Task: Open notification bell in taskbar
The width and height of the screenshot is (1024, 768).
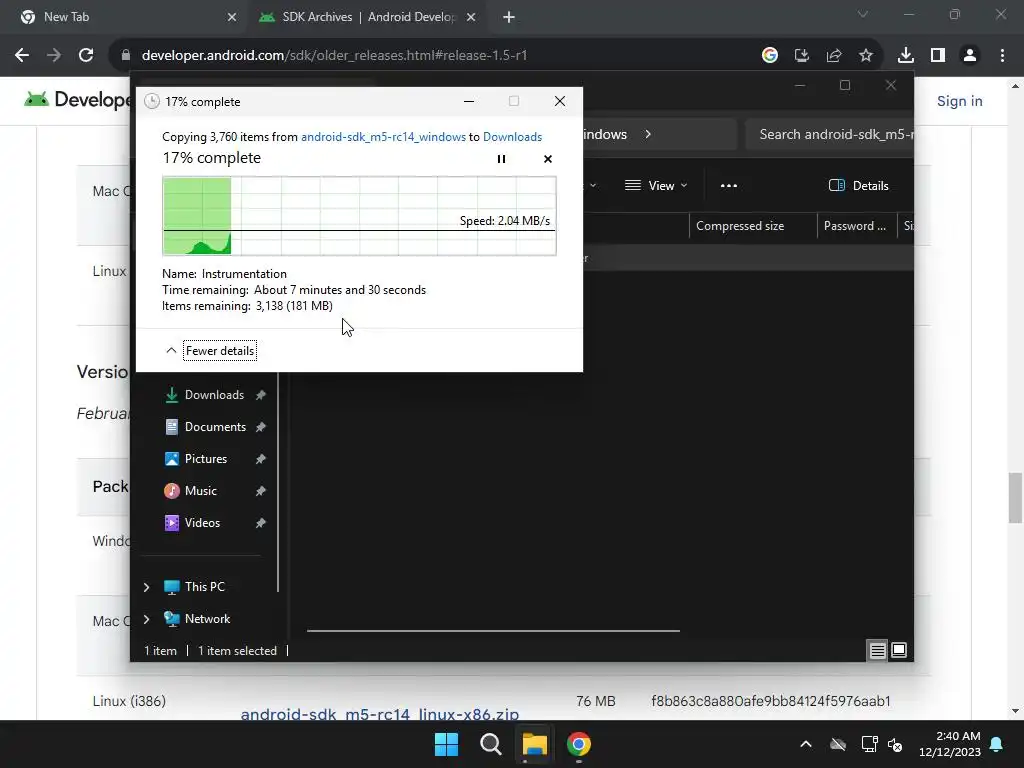Action: click(997, 744)
